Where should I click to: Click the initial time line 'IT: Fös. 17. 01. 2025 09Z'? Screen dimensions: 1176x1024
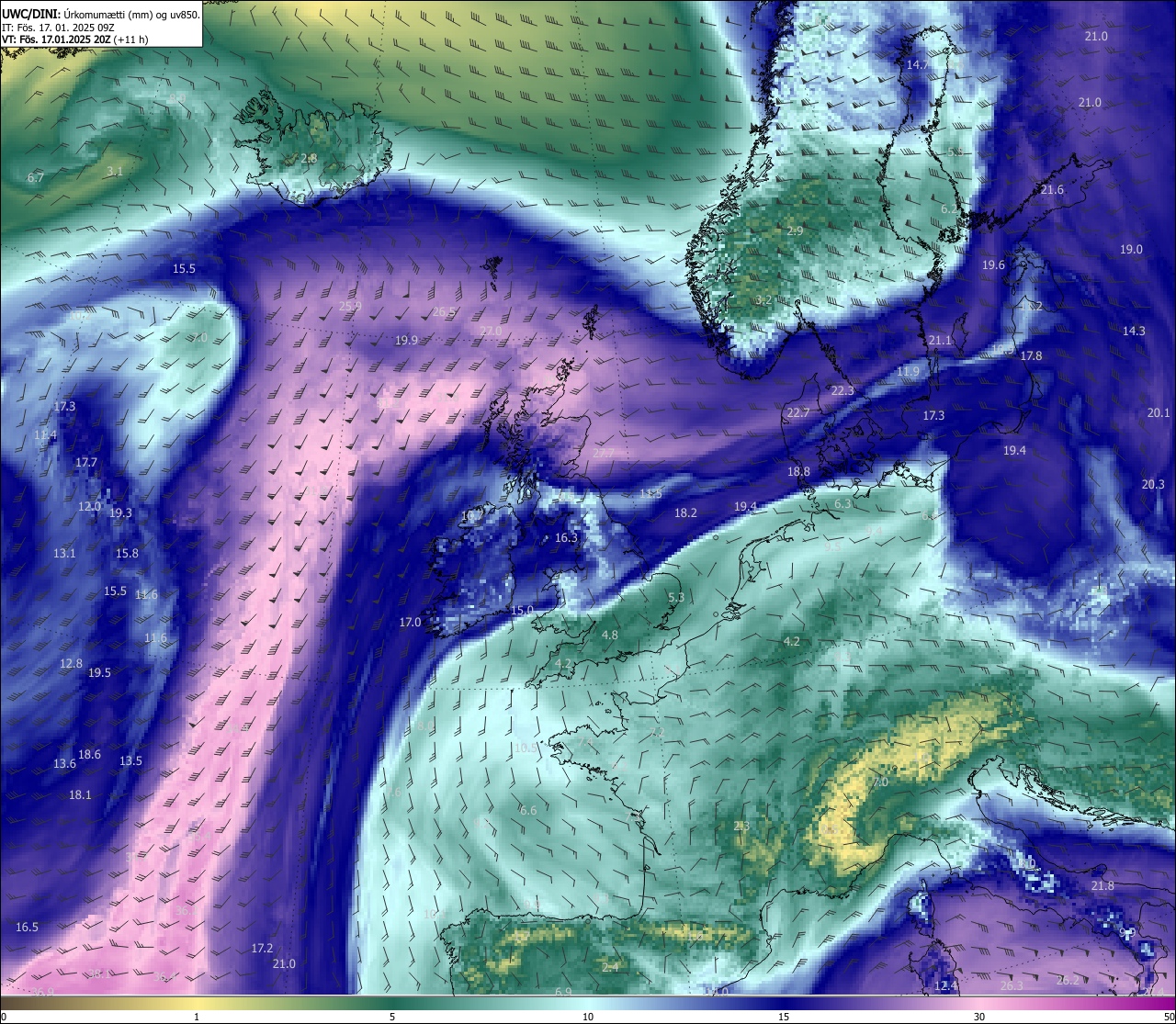tap(58, 28)
